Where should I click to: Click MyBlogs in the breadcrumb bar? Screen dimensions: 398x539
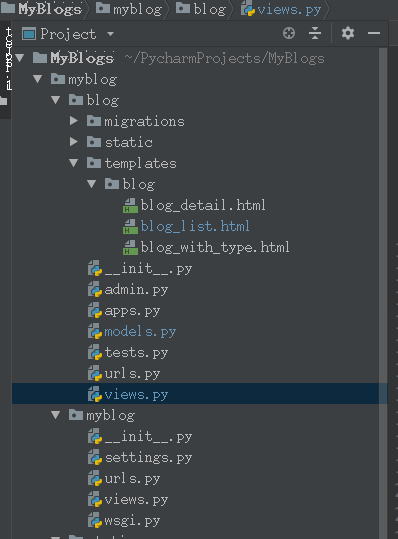point(49,9)
